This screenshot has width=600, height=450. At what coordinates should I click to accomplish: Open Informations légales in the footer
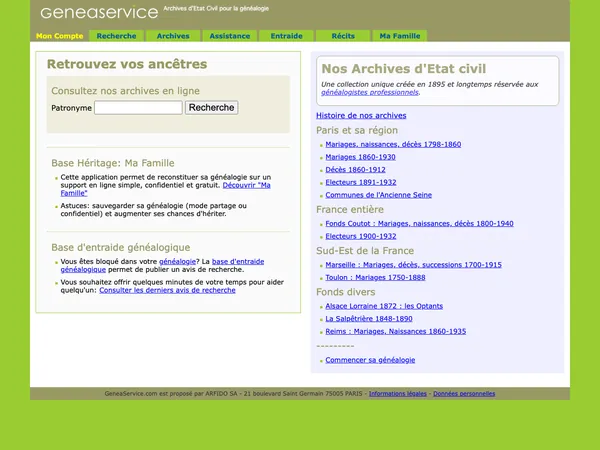pos(398,394)
